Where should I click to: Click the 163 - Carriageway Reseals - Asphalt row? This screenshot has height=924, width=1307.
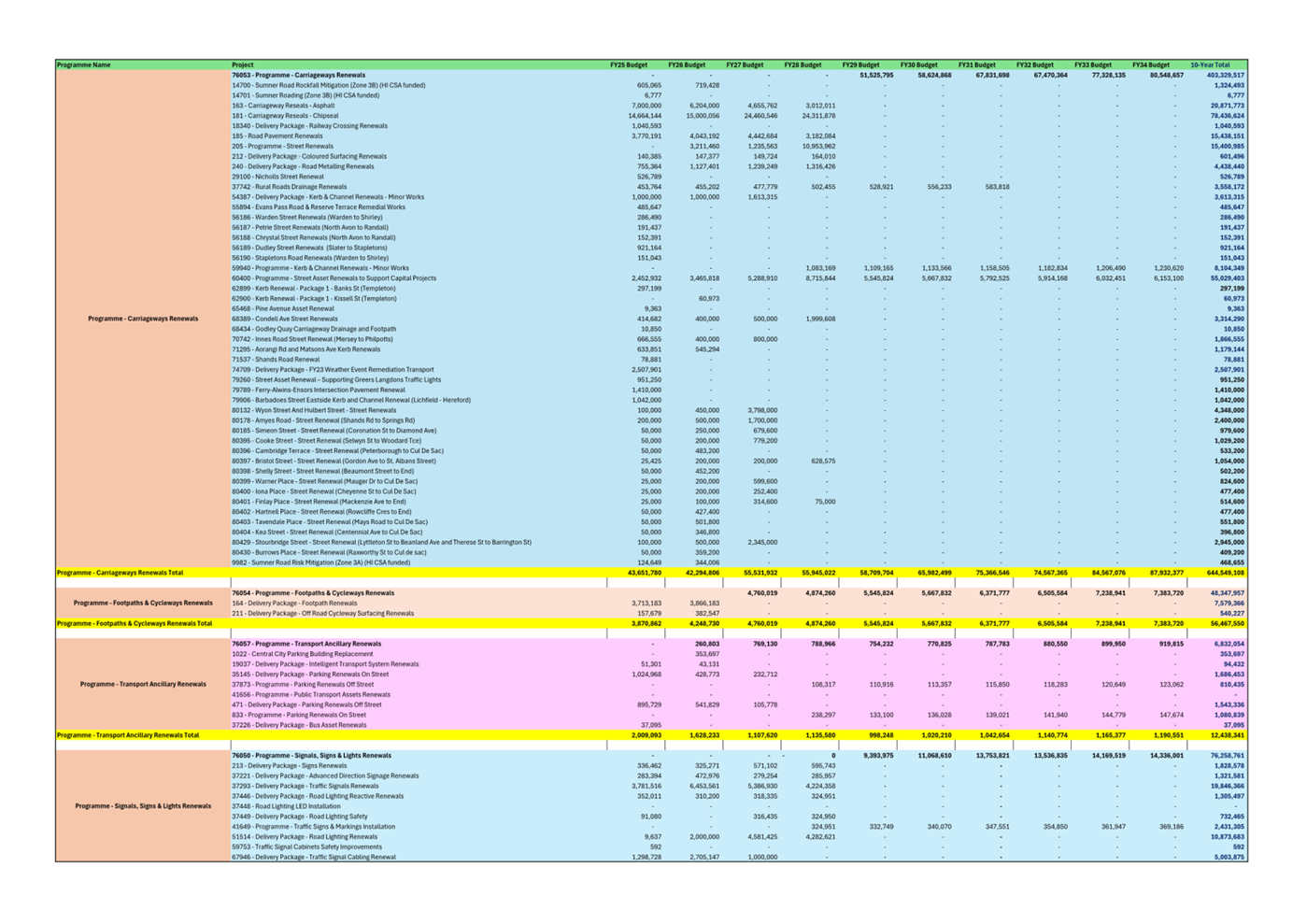pyautogui.click(x=283, y=106)
